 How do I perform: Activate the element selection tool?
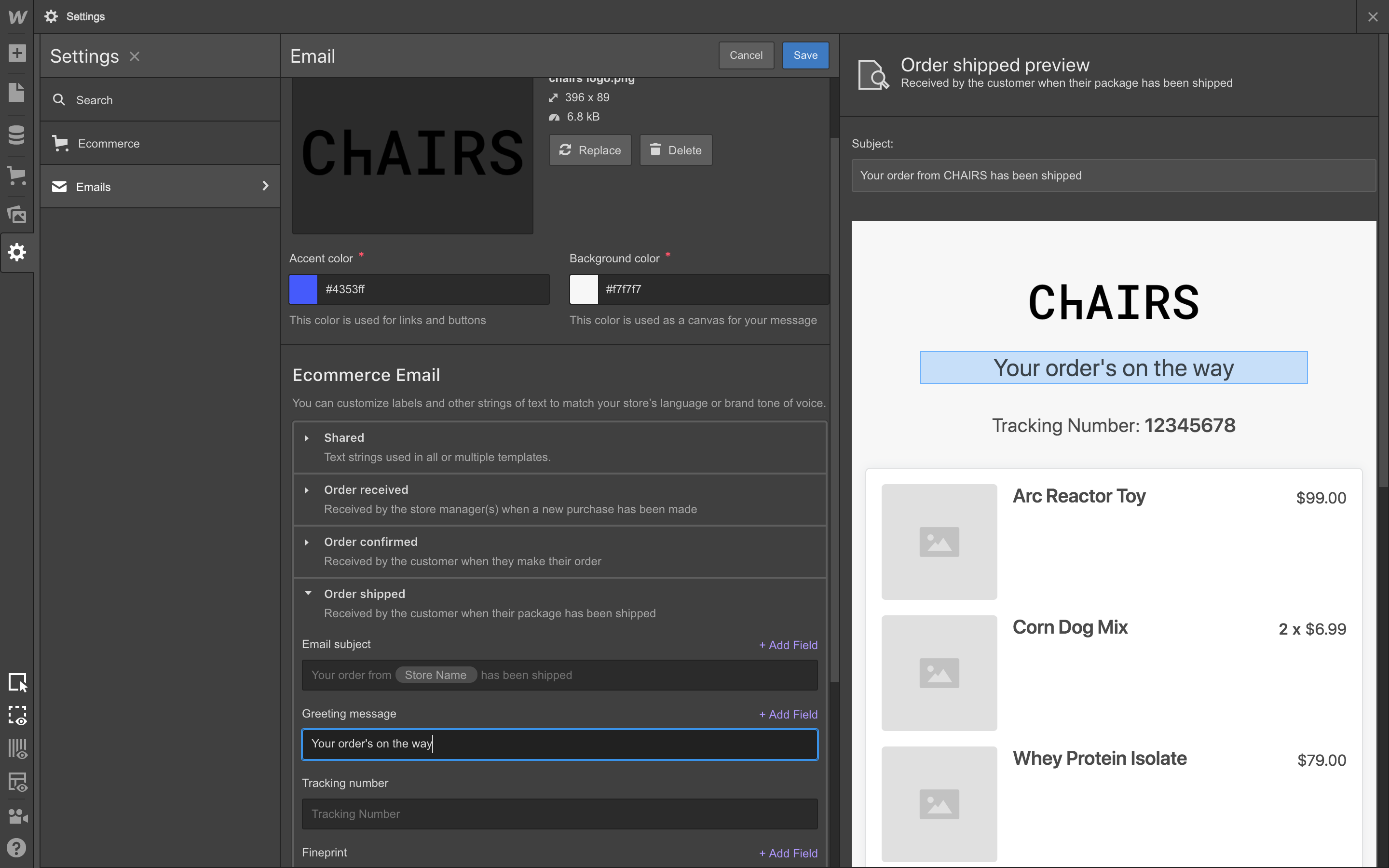(18, 682)
